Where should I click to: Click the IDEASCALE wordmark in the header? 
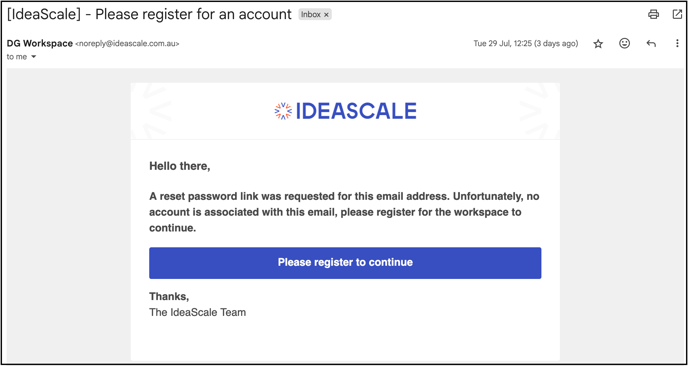(x=356, y=111)
